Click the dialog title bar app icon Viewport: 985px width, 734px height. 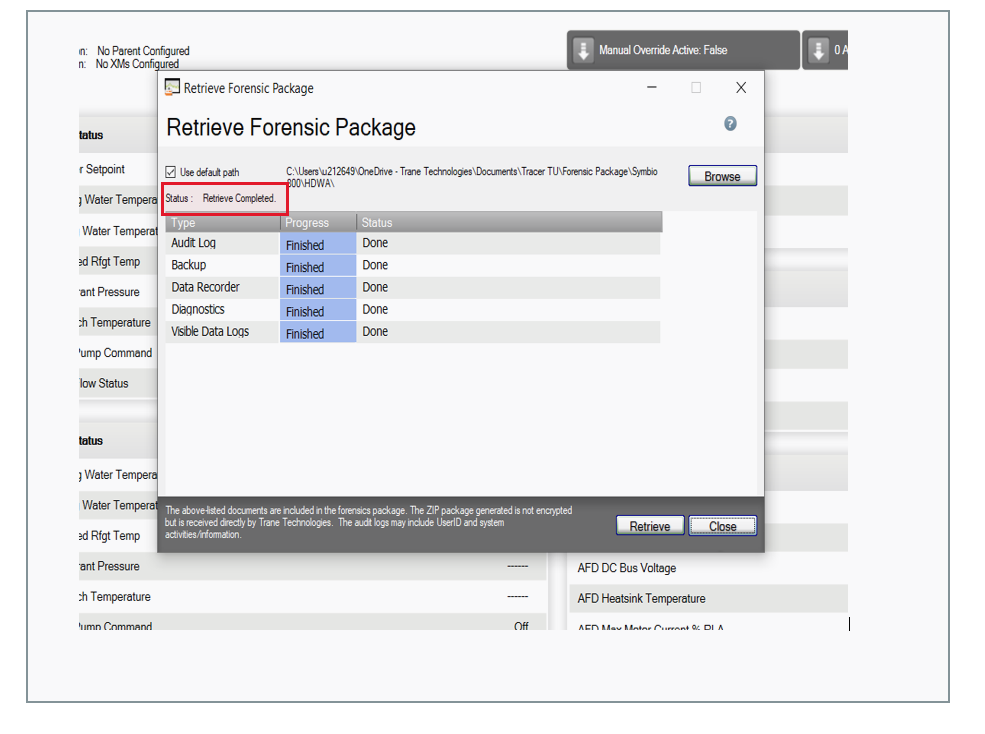tap(172, 87)
